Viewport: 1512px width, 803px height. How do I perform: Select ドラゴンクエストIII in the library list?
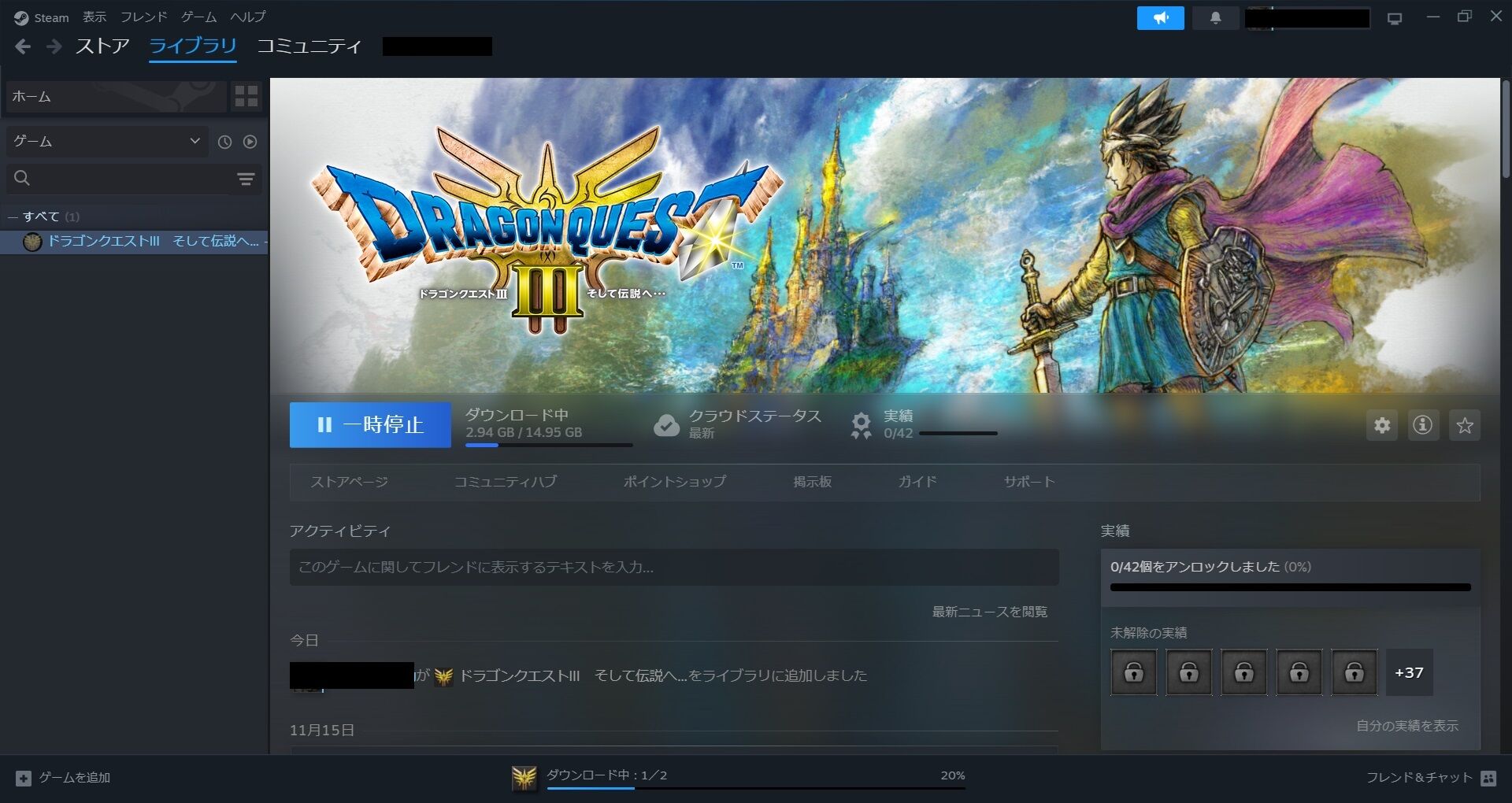(135, 242)
